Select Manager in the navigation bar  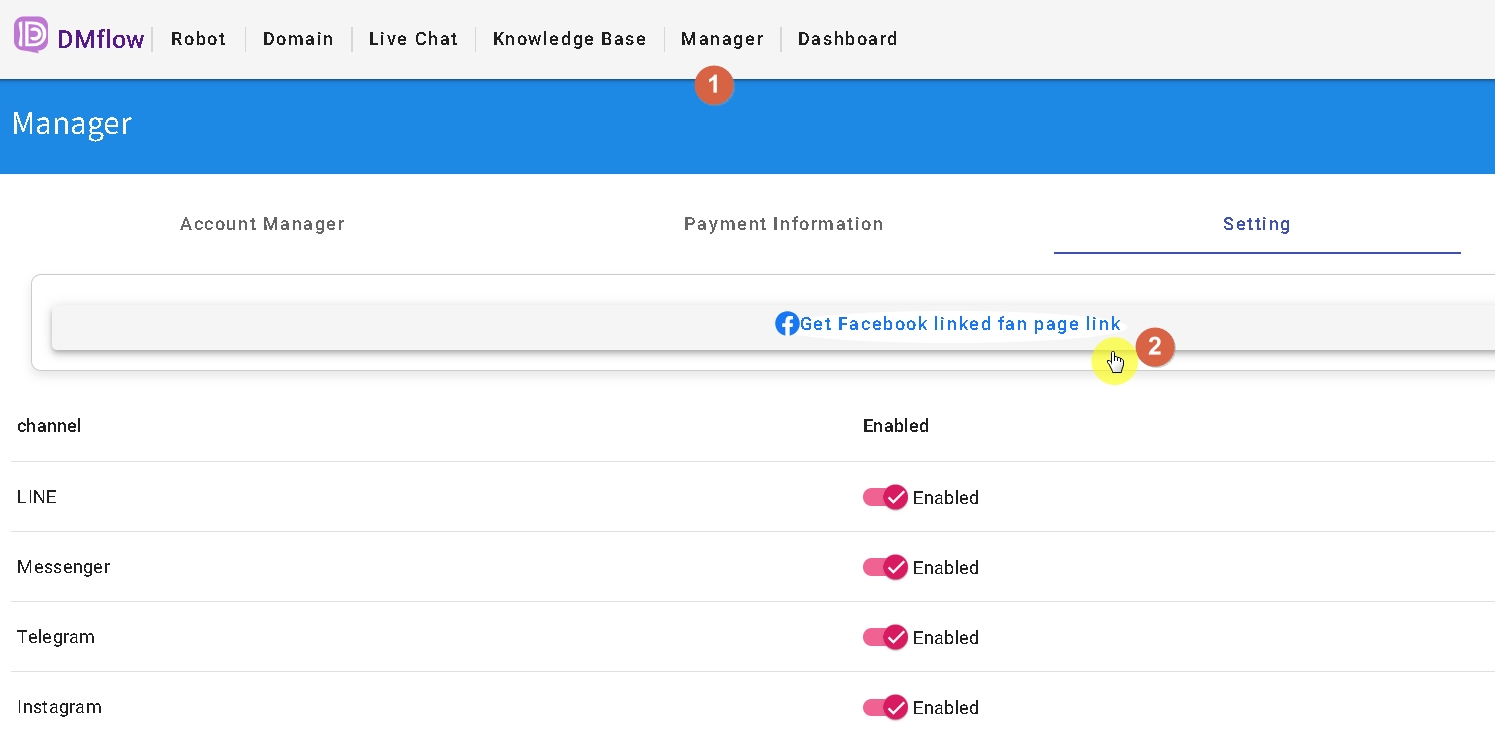click(x=722, y=38)
